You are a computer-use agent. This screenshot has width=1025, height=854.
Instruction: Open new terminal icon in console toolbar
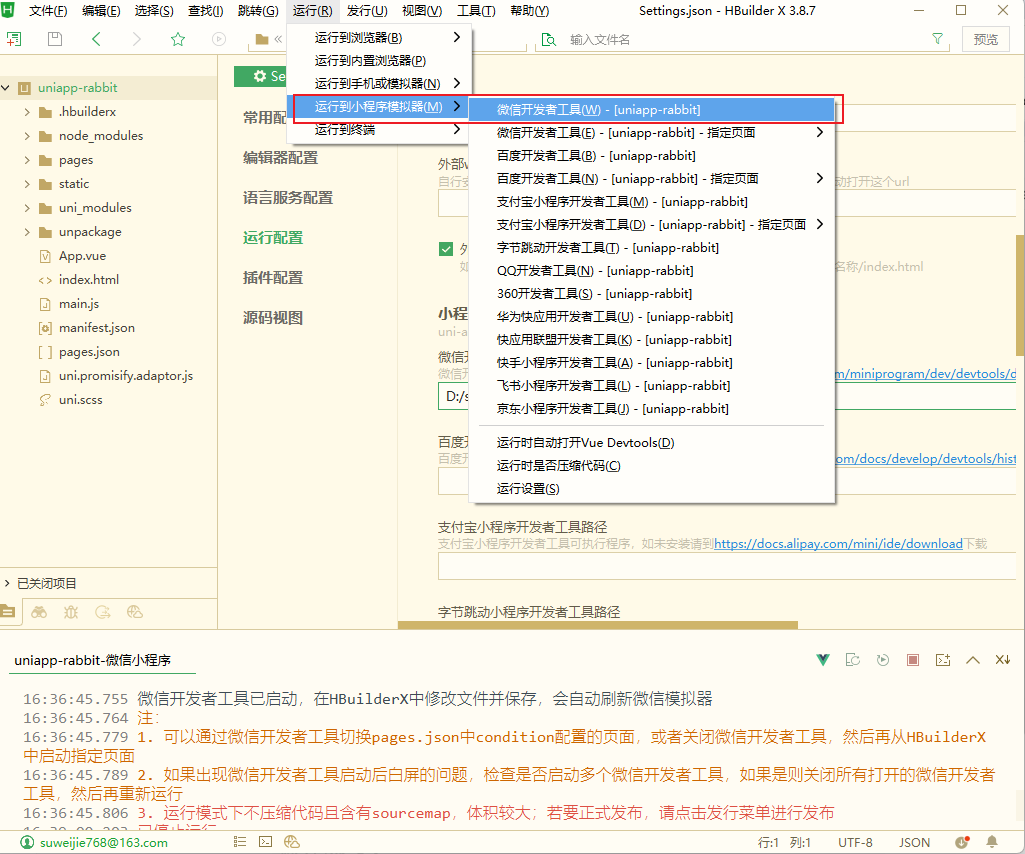click(x=943, y=660)
